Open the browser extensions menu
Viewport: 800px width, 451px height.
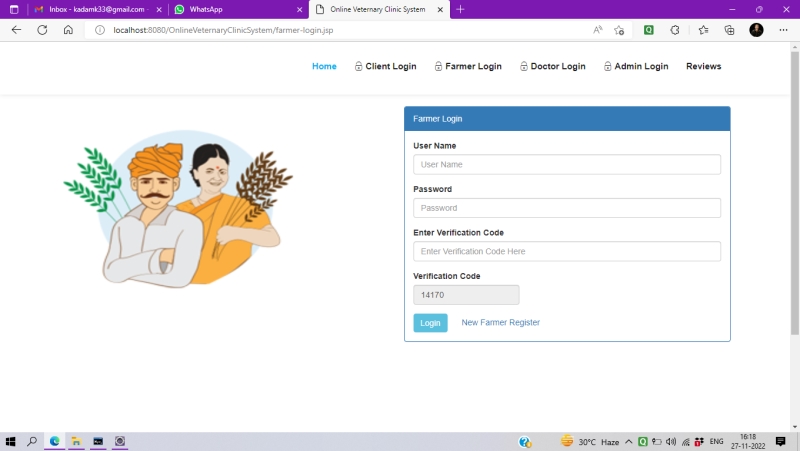pos(675,30)
